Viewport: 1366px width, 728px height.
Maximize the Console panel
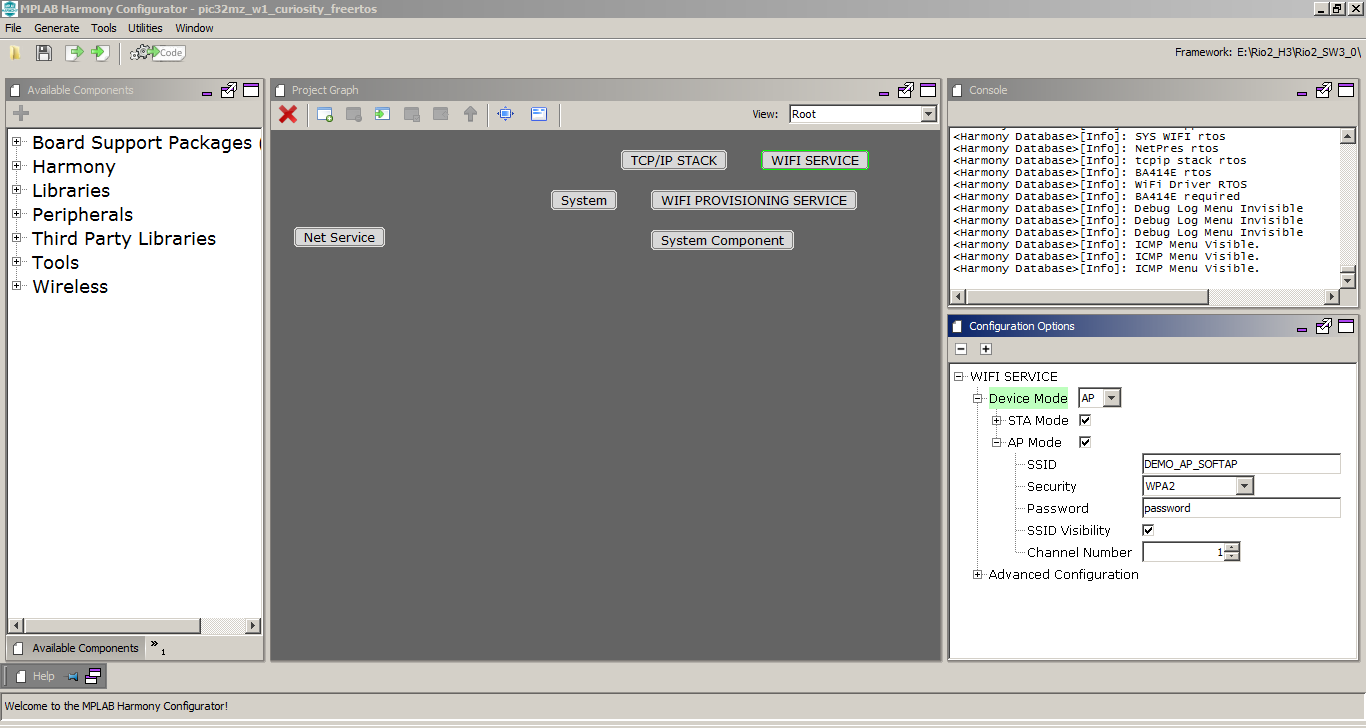1345,90
